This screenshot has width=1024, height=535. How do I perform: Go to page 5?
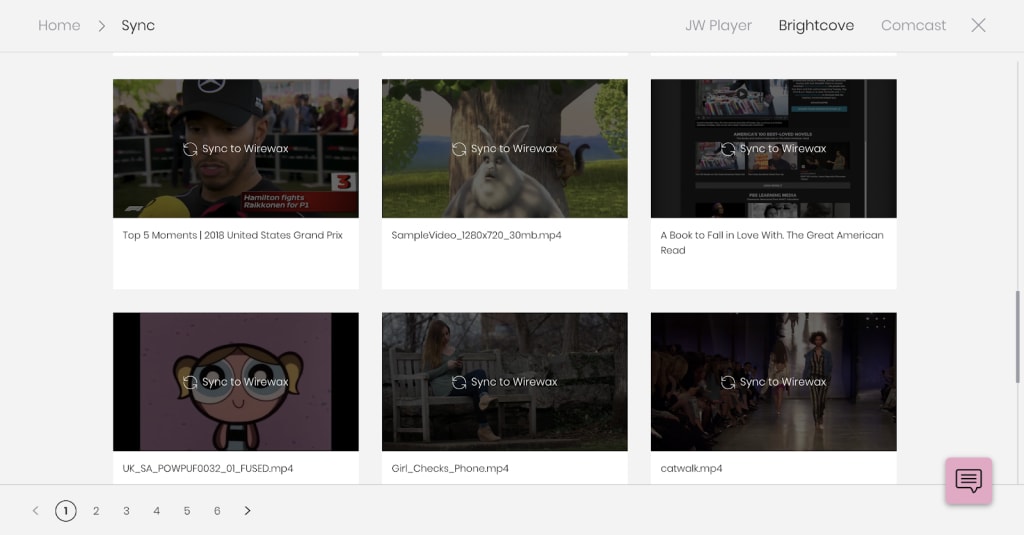coord(187,511)
